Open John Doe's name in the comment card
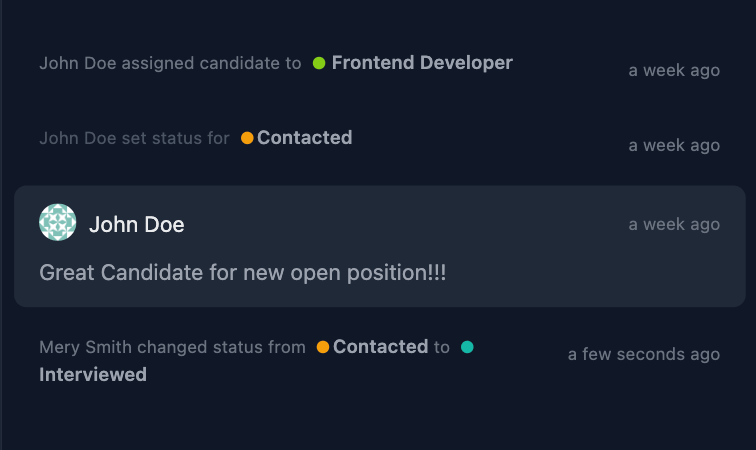 136,224
